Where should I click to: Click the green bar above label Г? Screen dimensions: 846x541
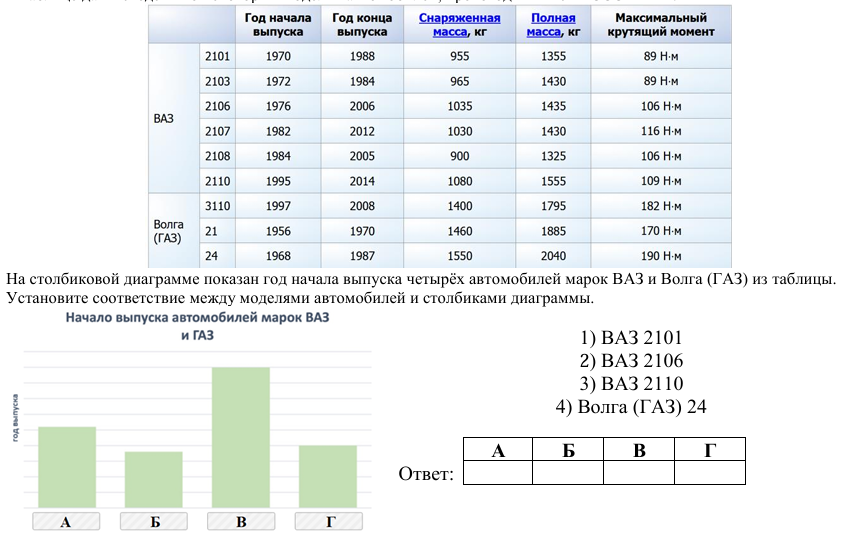[x=327, y=476]
